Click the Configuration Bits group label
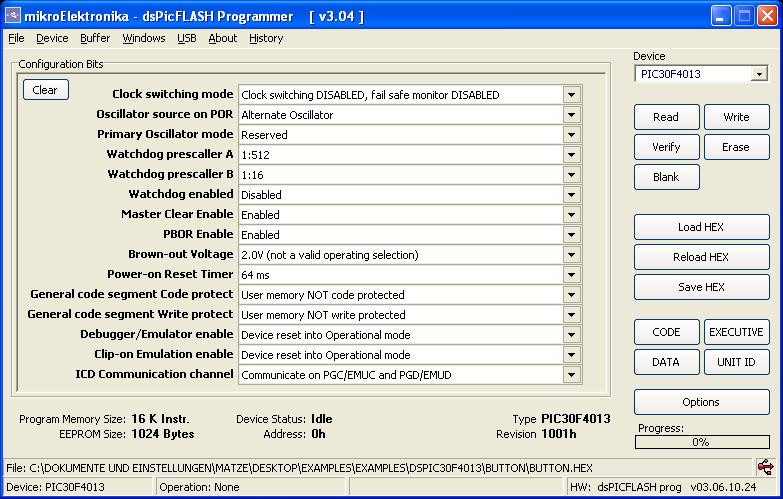Image resolution: width=783 pixels, height=499 pixels. click(61, 64)
